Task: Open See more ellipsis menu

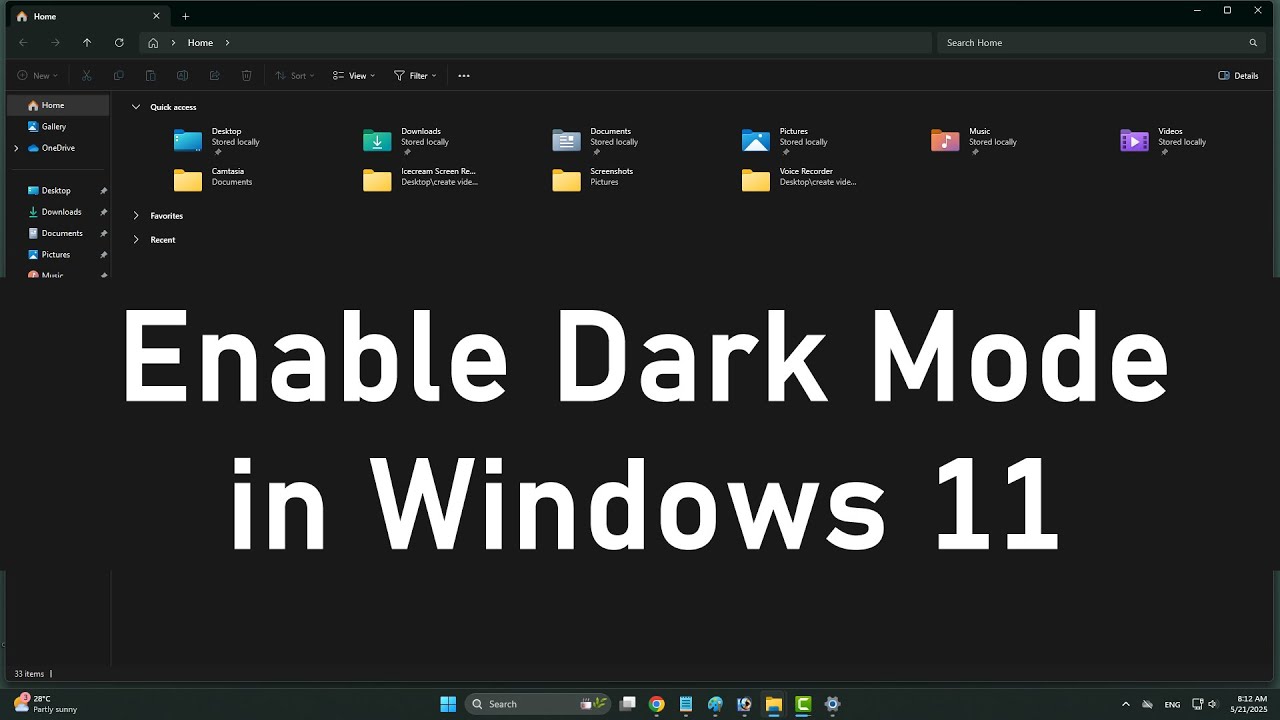Action: coord(463,75)
